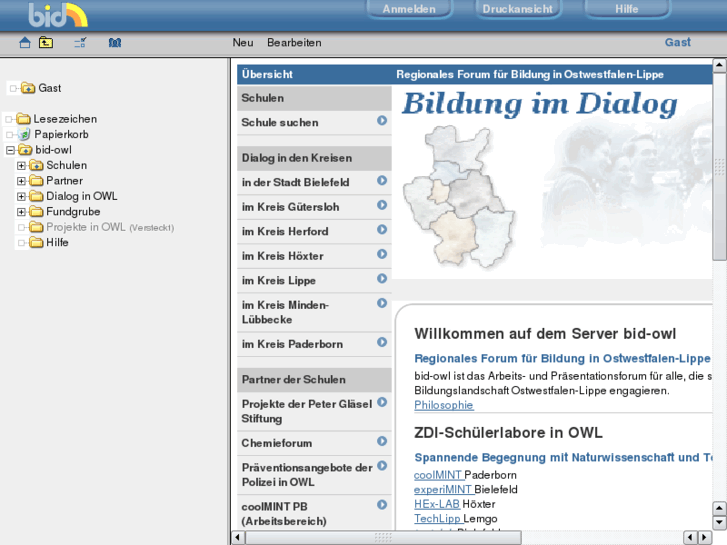Screen dimensions: 727x545
Task: Click the Druckansicht button
Action: [x=517, y=9]
